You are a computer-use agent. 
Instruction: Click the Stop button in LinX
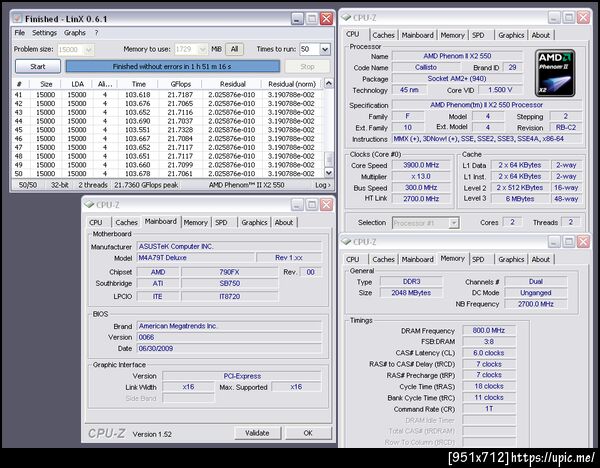coord(307,67)
